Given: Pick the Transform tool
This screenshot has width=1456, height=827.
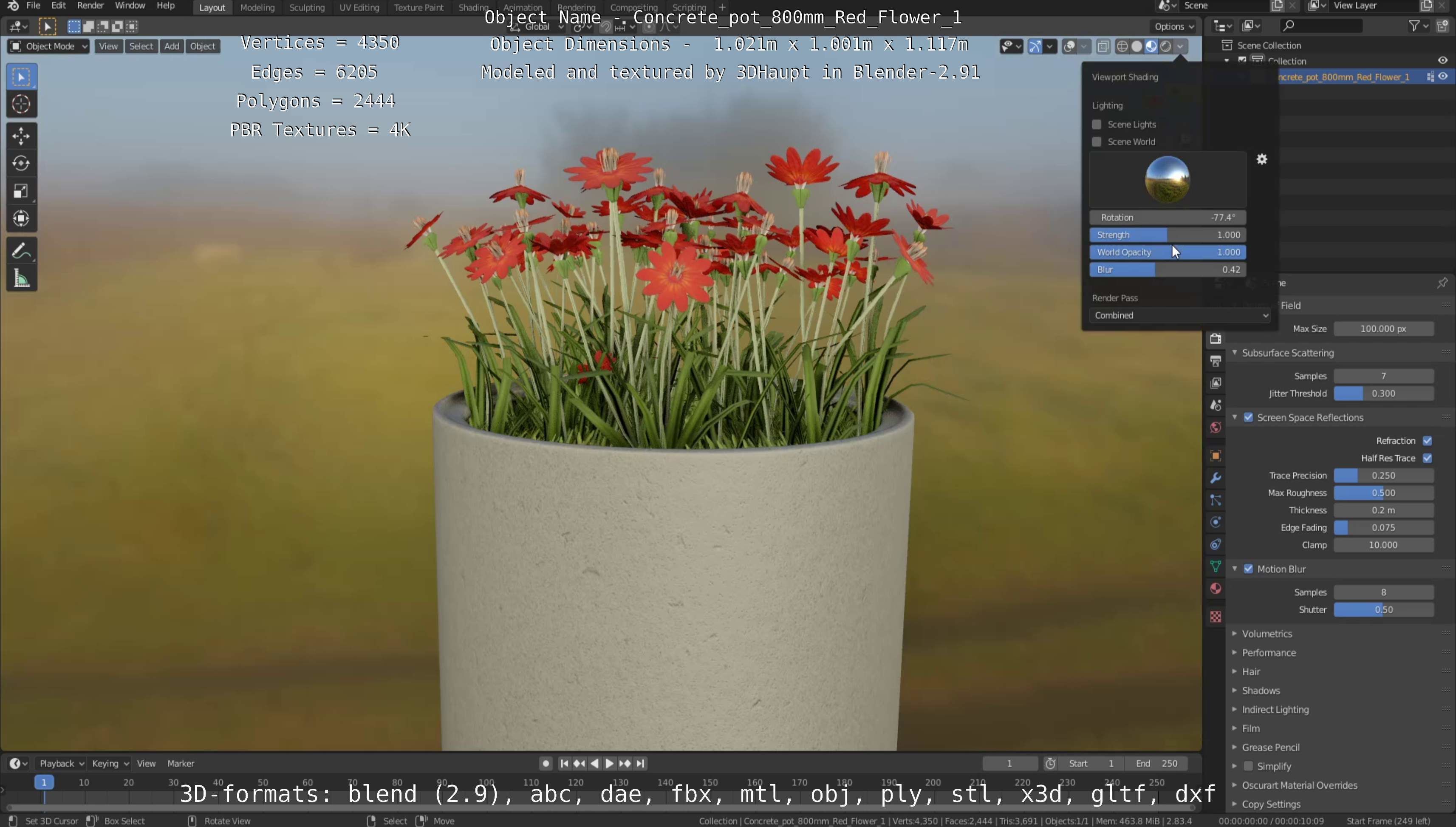Looking at the screenshot, I should [21, 218].
